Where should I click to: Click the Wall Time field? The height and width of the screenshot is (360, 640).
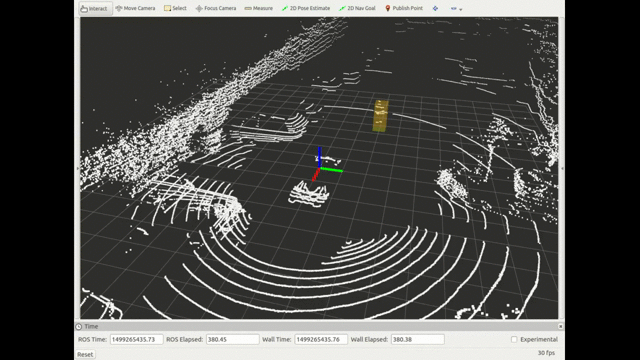(321, 339)
